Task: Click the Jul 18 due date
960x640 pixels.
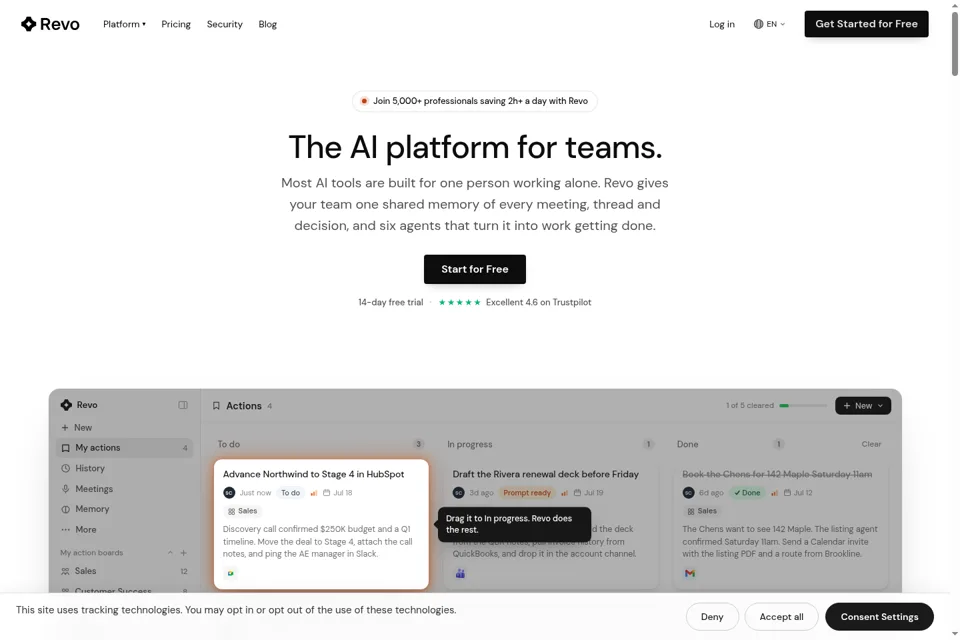Action: coord(338,492)
